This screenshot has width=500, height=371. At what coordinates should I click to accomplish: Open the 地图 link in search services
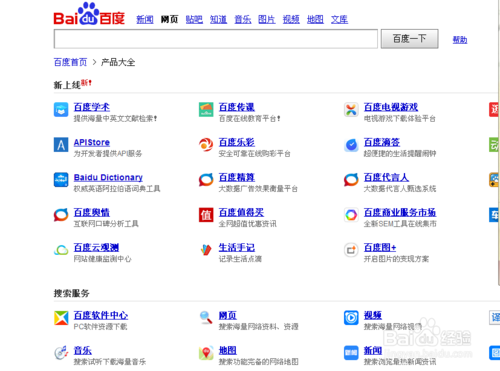coord(228,350)
